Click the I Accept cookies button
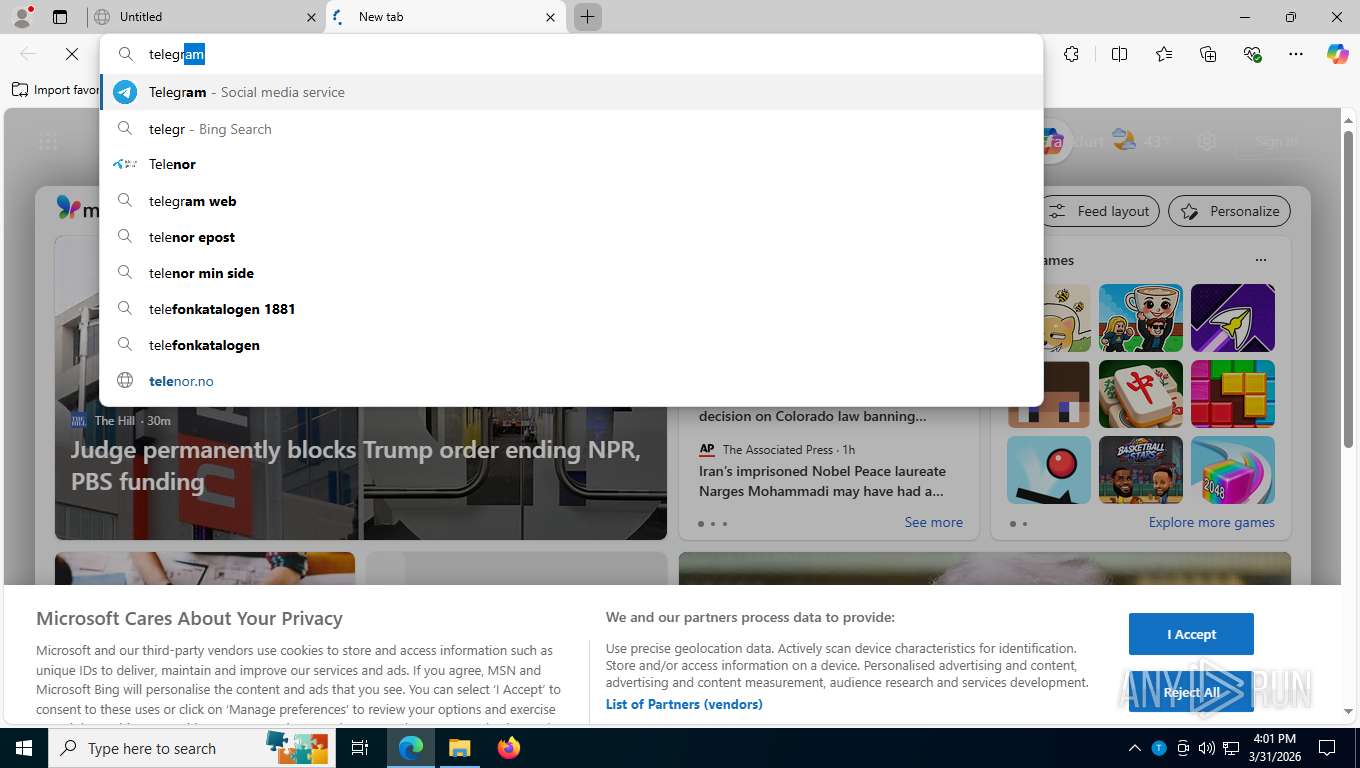 [x=1191, y=634]
